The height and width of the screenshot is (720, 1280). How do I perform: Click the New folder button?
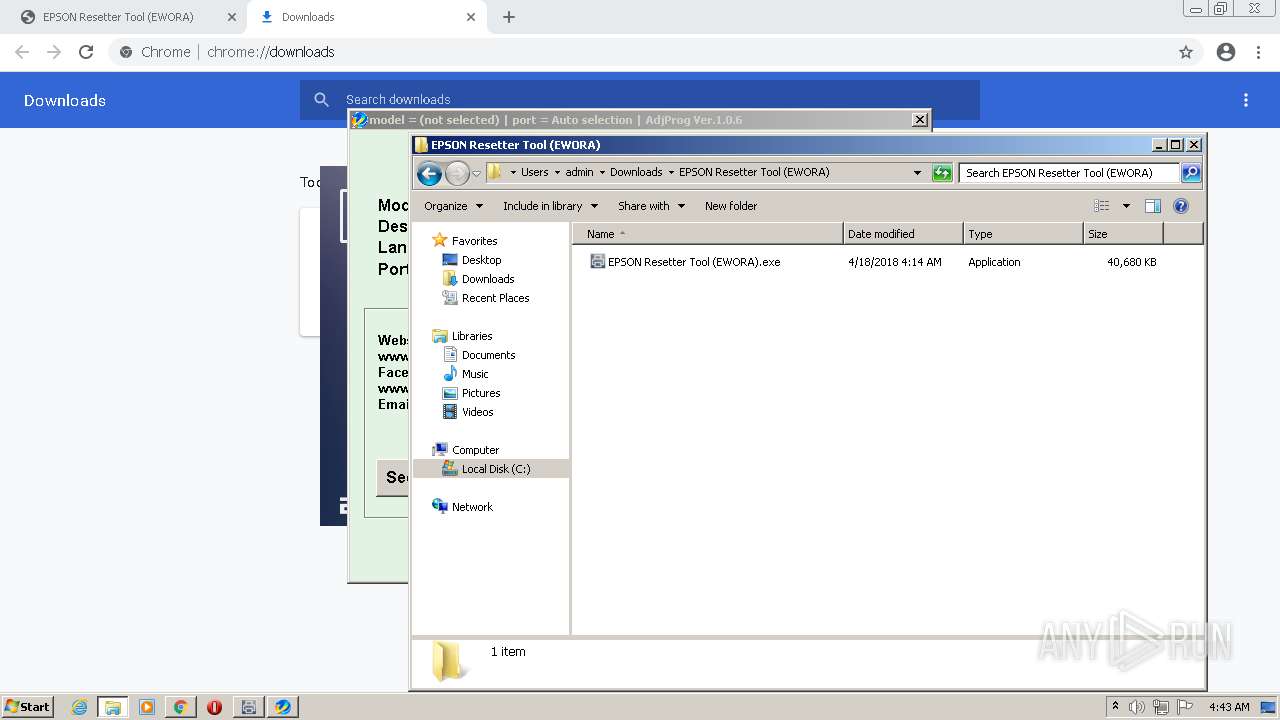point(731,206)
